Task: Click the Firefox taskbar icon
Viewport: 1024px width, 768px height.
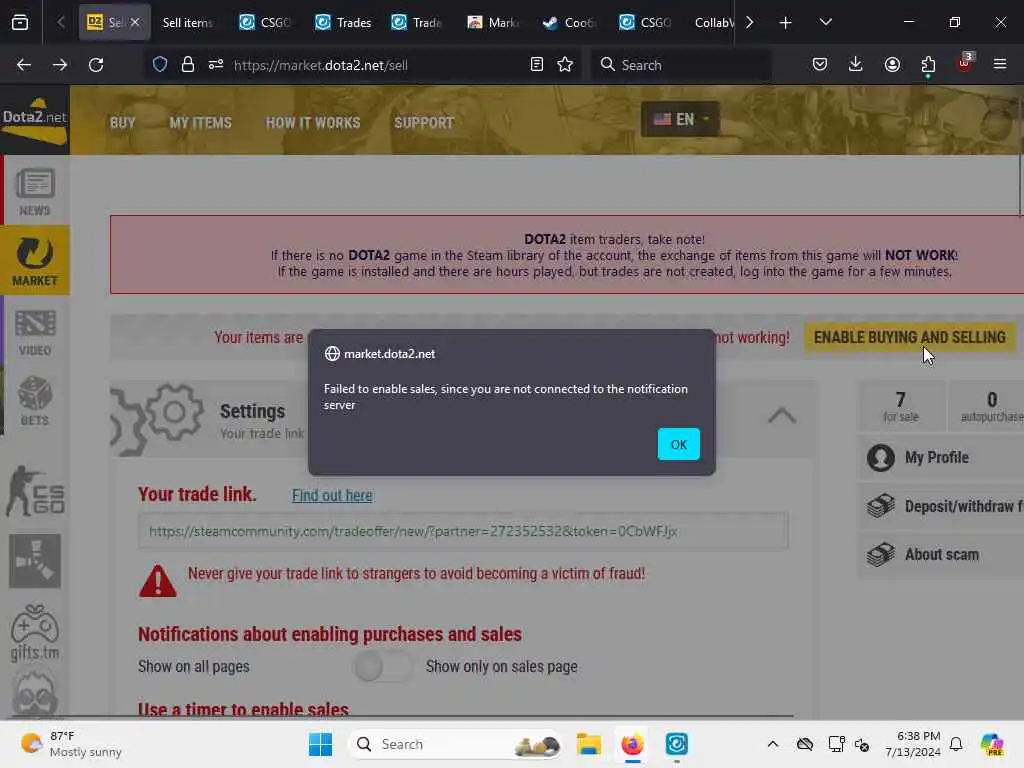Action: 632,744
